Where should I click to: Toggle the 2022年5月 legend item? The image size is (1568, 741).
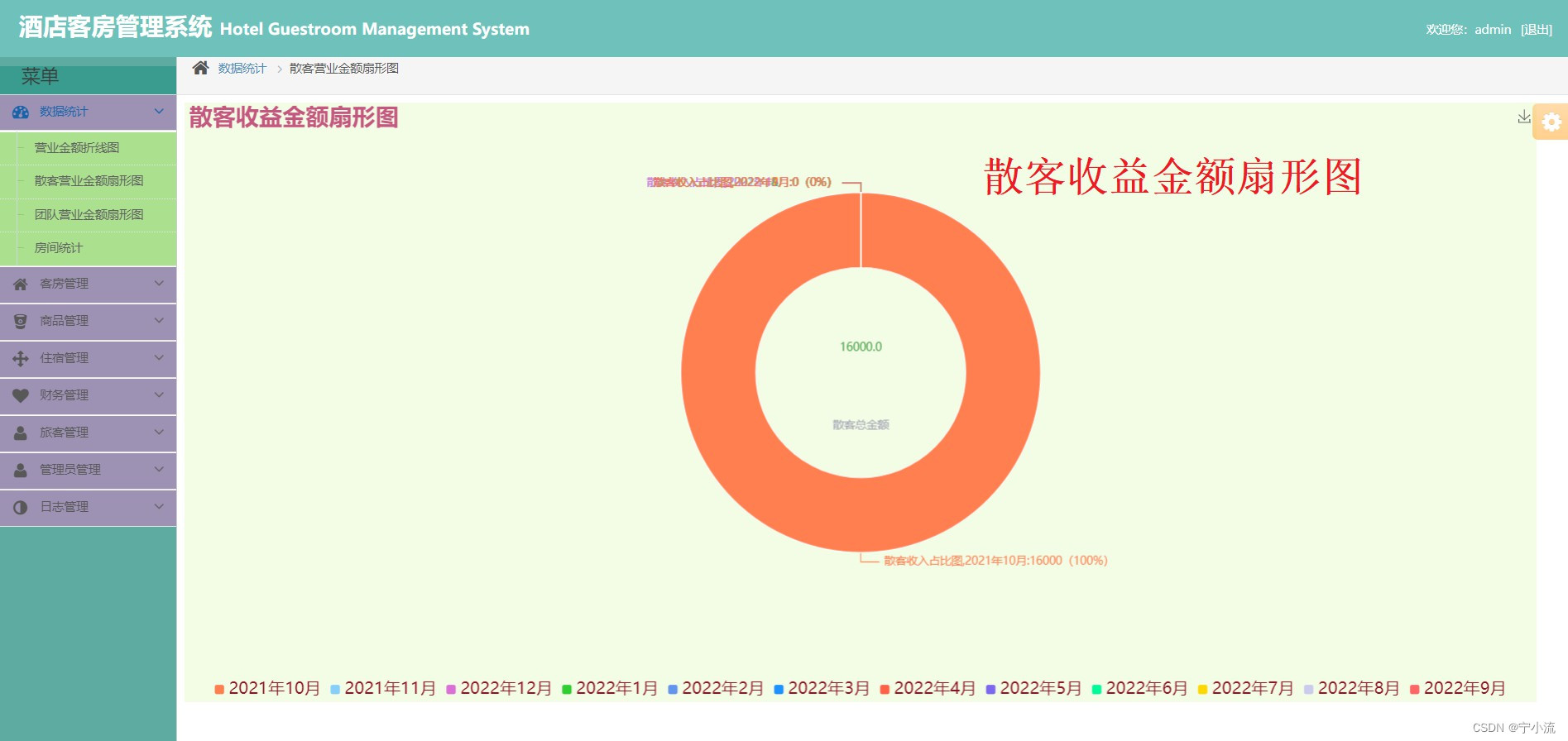(1033, 688)
